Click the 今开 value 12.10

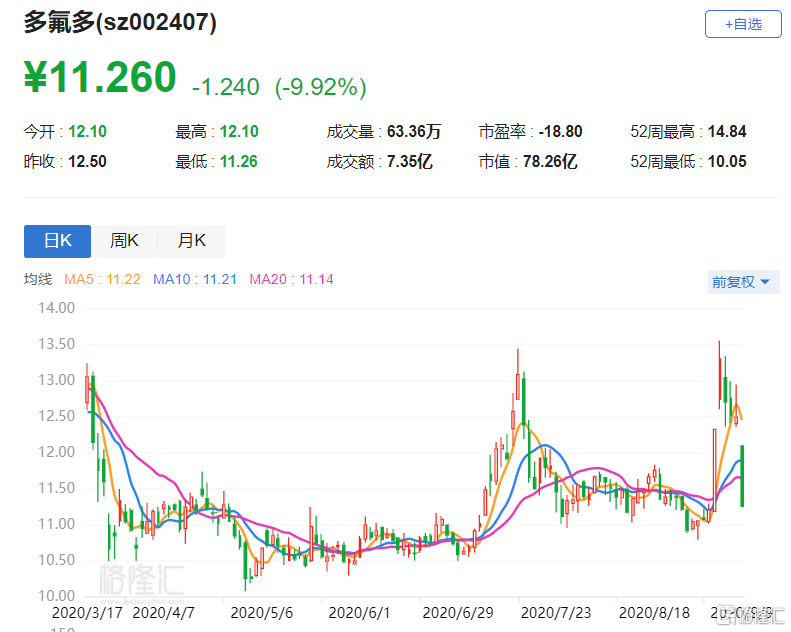(87, 132)
